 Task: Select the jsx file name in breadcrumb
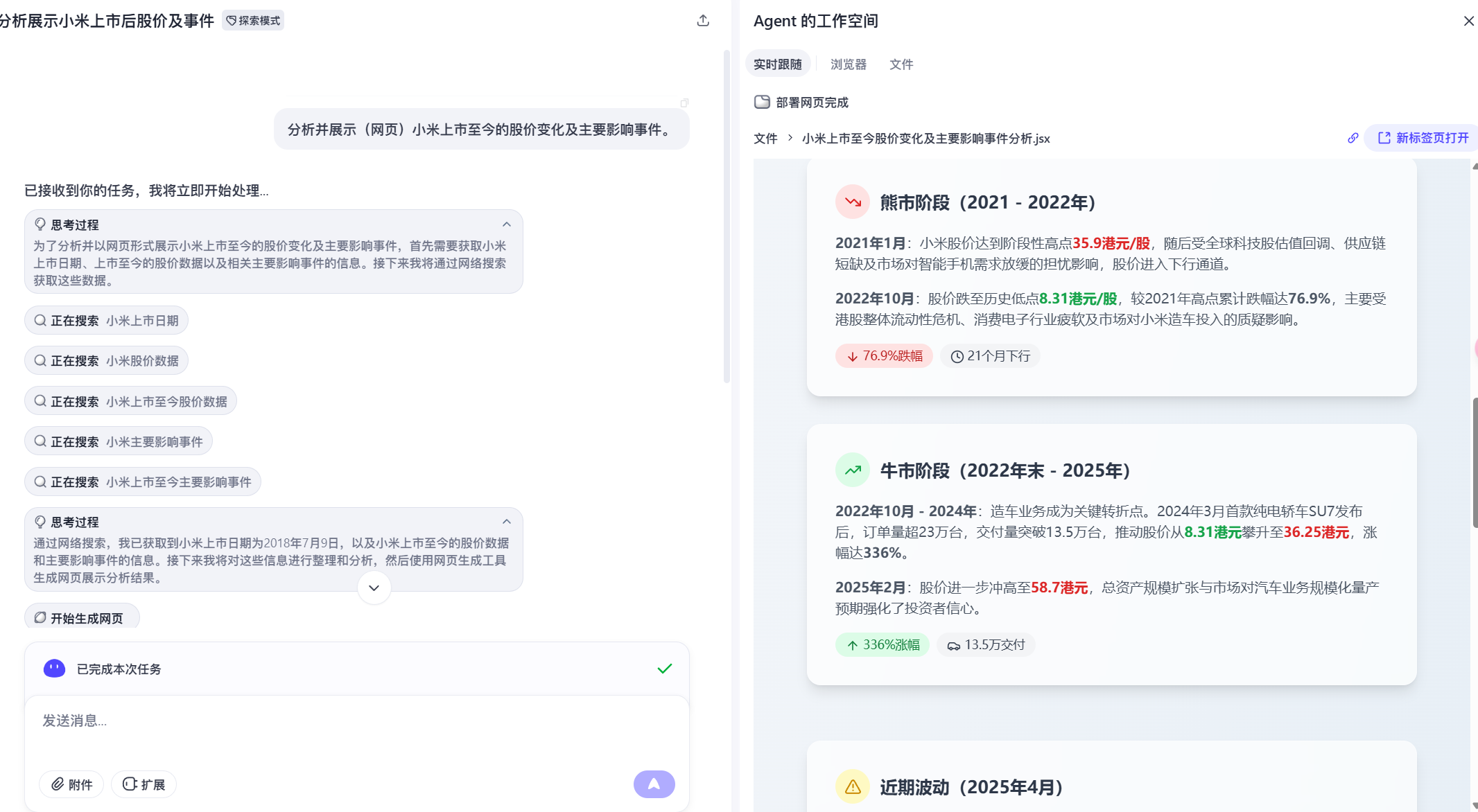point(925,139)
